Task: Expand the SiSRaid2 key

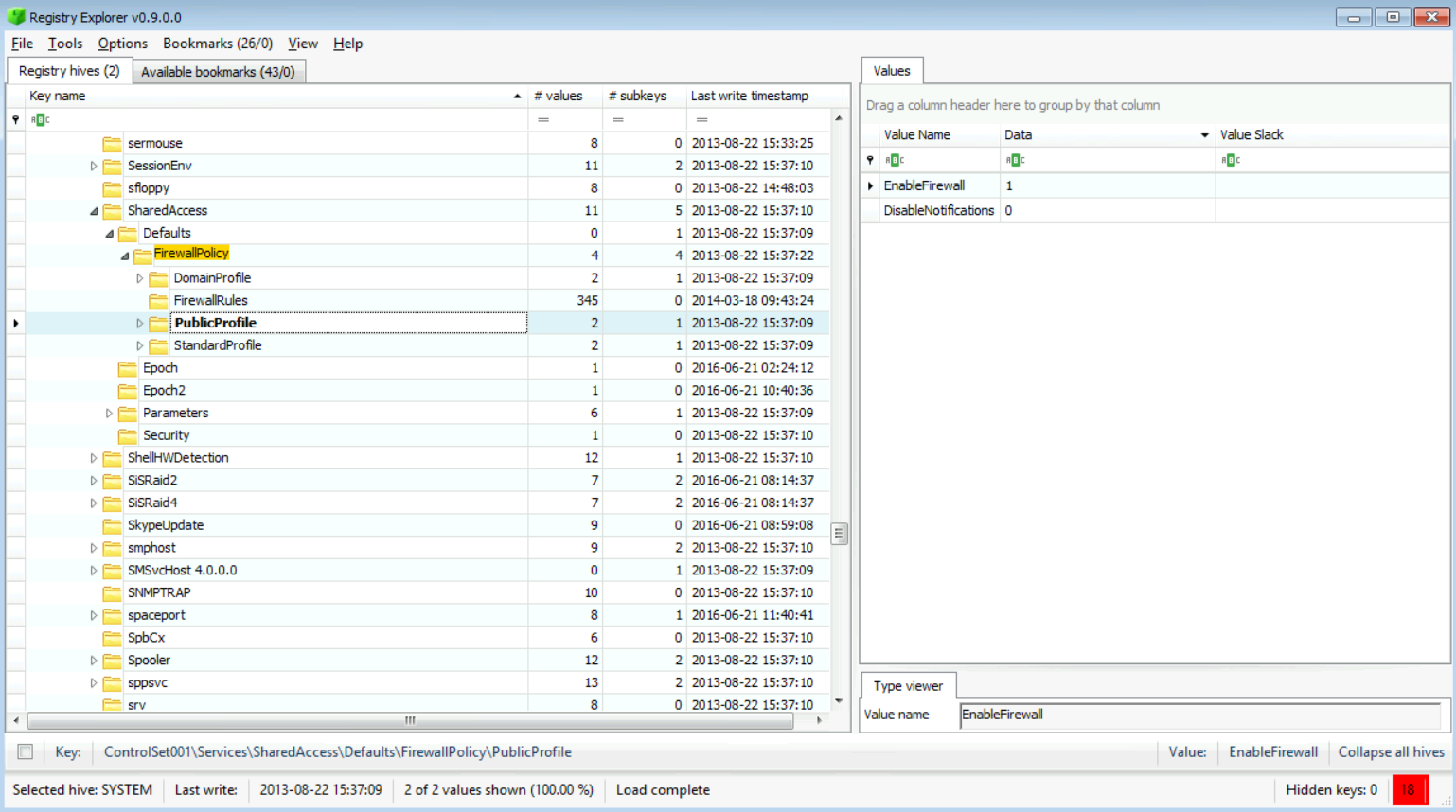Action: pyautogui.click(x=94, y=481)
